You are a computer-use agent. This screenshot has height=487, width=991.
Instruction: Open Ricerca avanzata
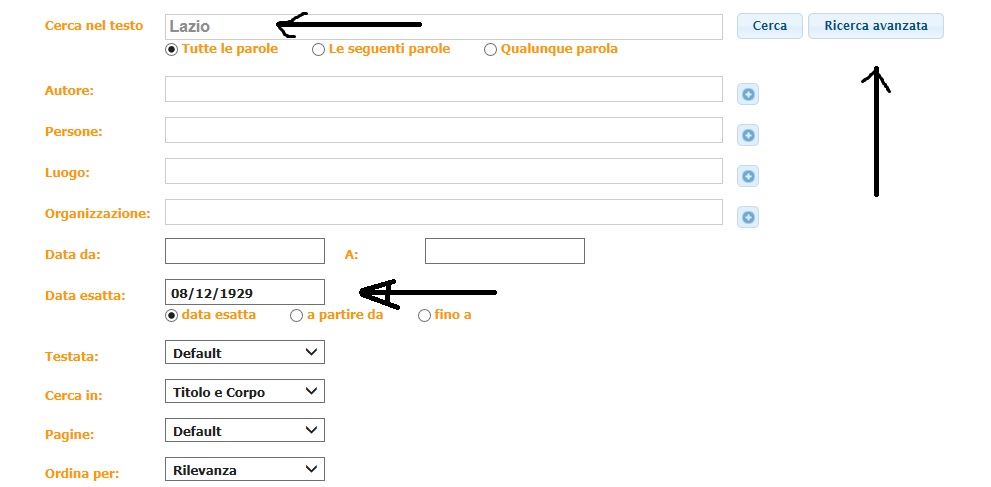tap(875, 26)
